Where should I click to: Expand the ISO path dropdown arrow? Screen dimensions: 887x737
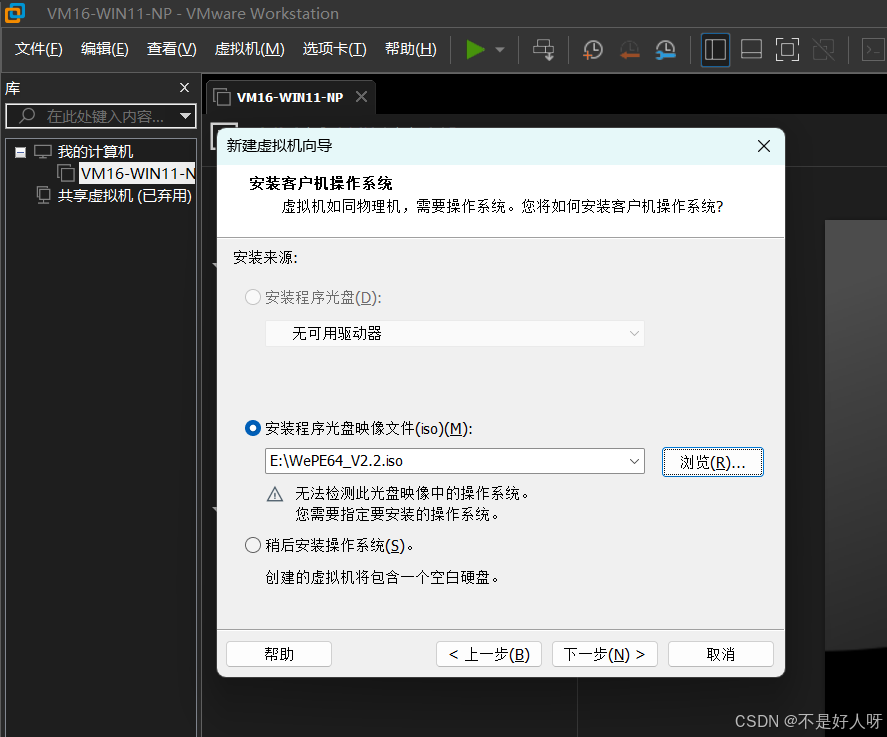(x=634, y=461)
